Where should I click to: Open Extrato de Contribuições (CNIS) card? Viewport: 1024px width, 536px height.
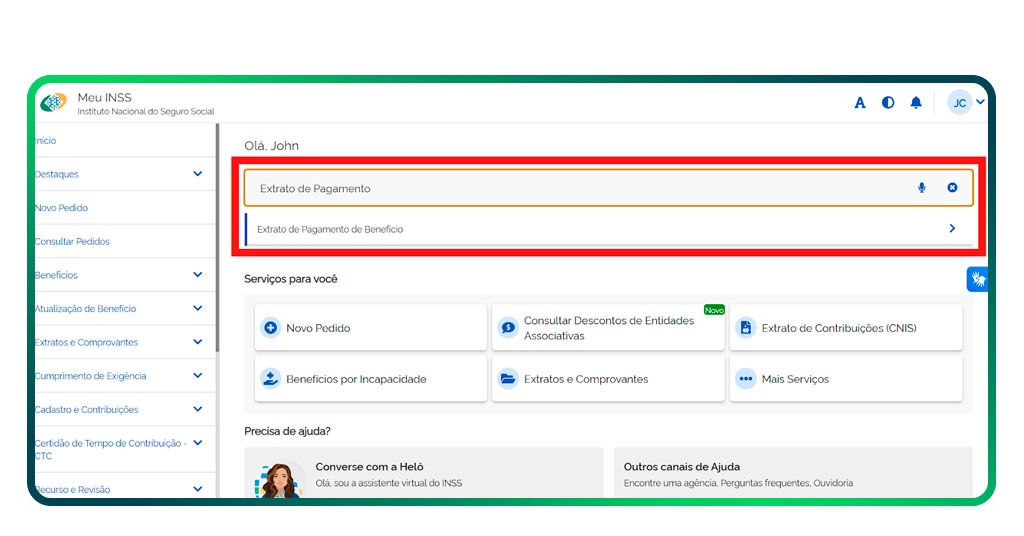[x=845, y=328]
